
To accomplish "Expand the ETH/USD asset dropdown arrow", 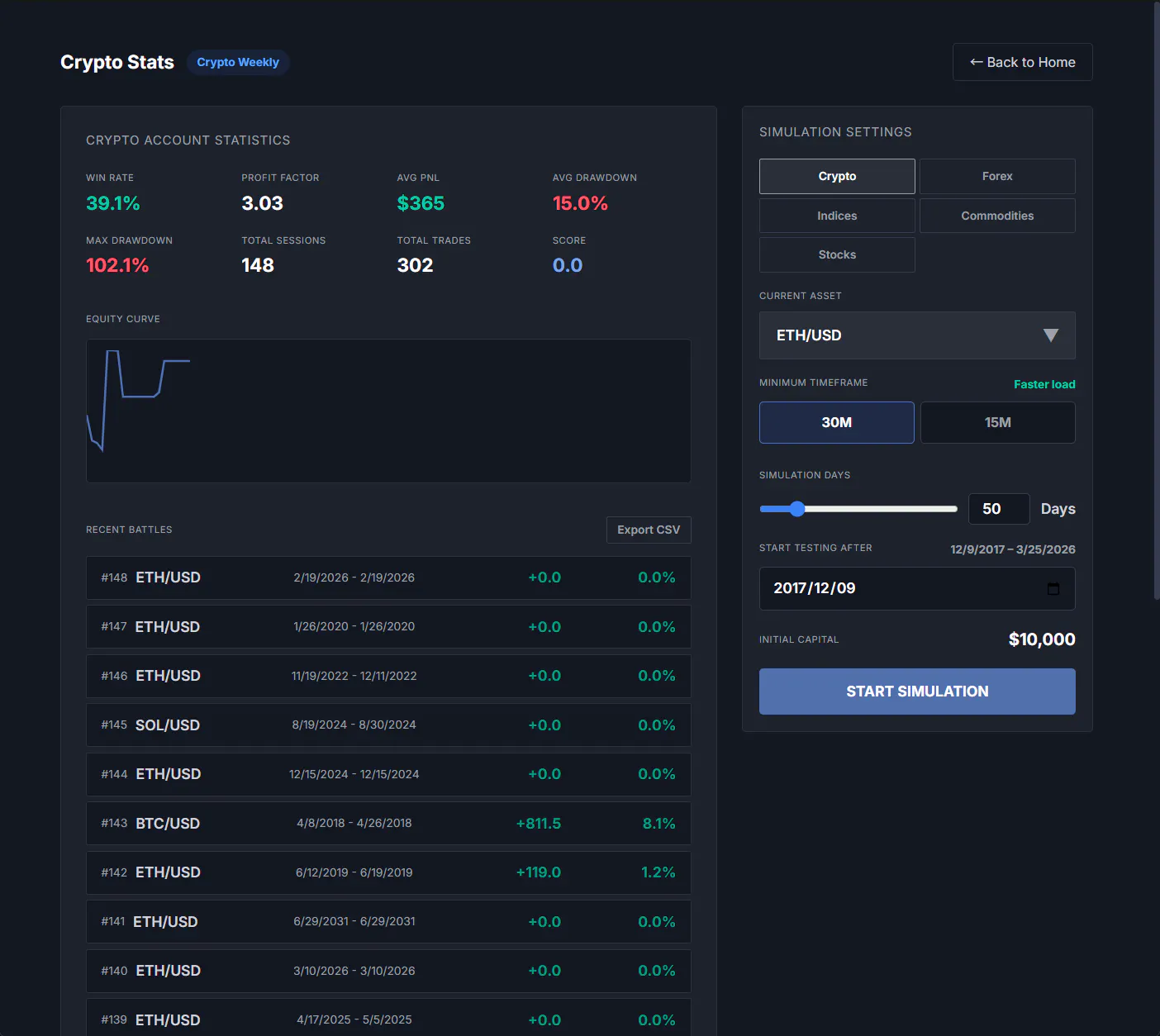I will (x=1050, y=335).
